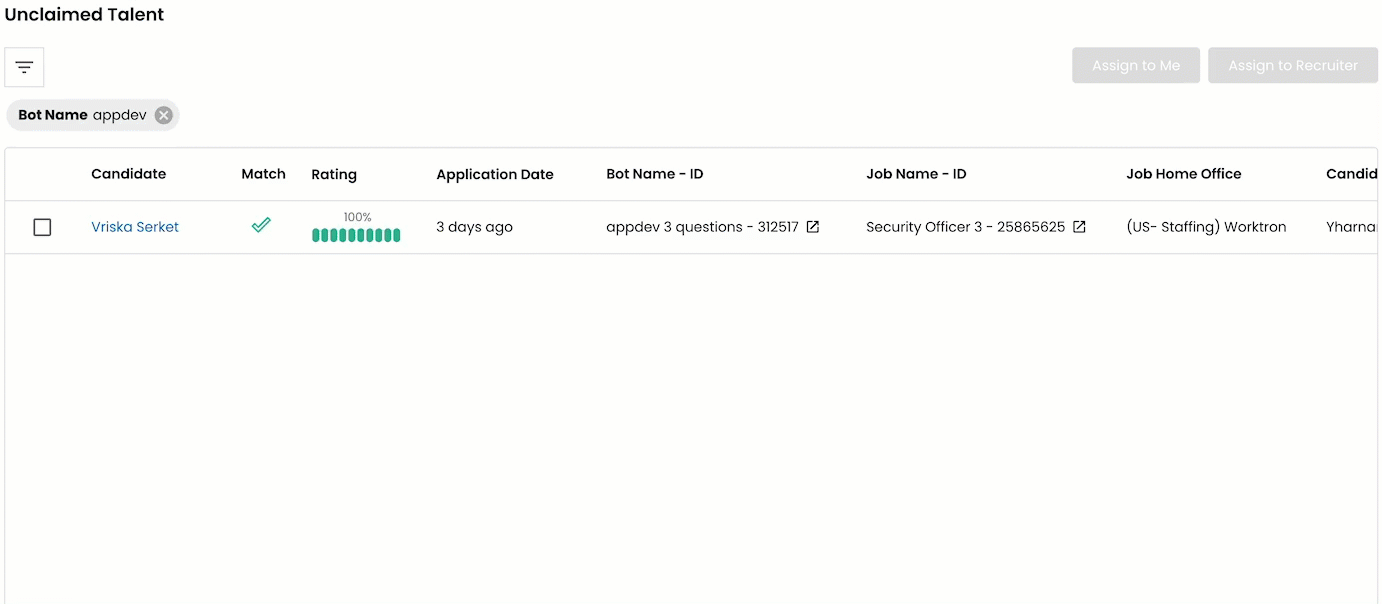The height and width of the screenshot is (604, 1382).
Task: Sort by the Candidate column header
Action: pyautogui.click(x=128, y=174)
